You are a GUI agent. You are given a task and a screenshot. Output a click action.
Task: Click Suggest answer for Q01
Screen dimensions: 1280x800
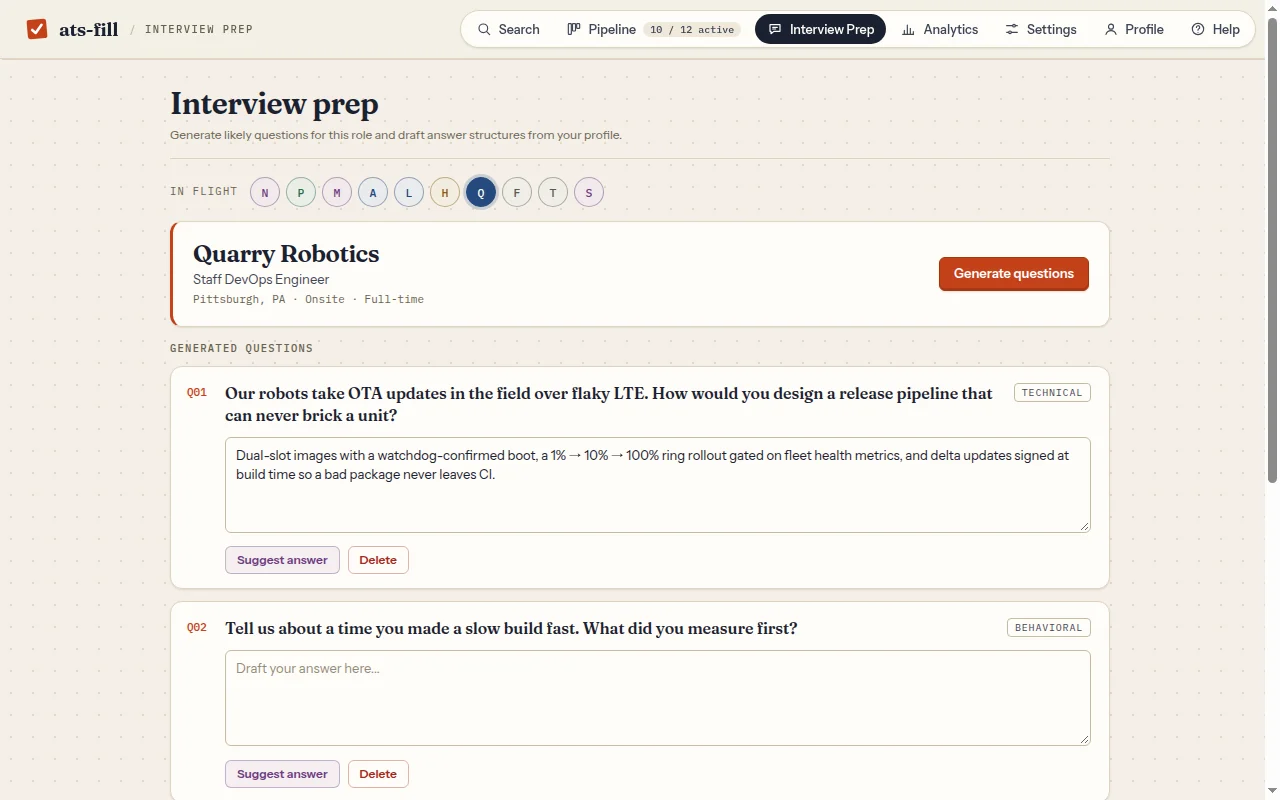tap(282, 560)
